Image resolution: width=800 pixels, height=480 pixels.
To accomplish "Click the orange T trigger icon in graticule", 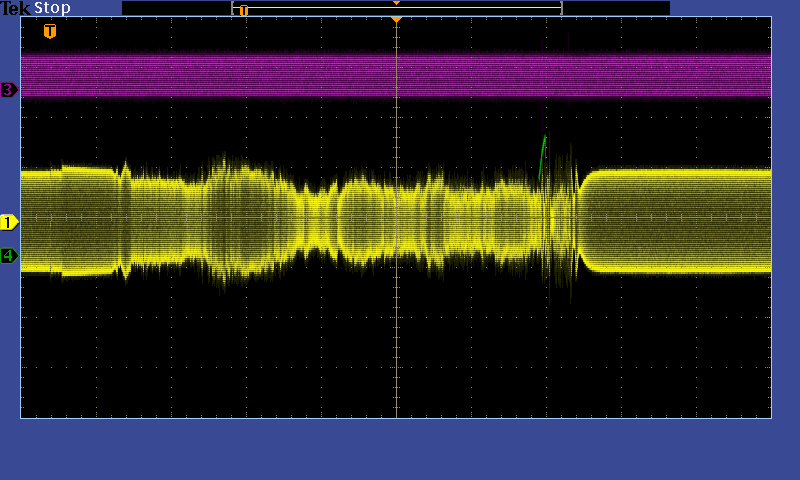I will pos(50,31).
